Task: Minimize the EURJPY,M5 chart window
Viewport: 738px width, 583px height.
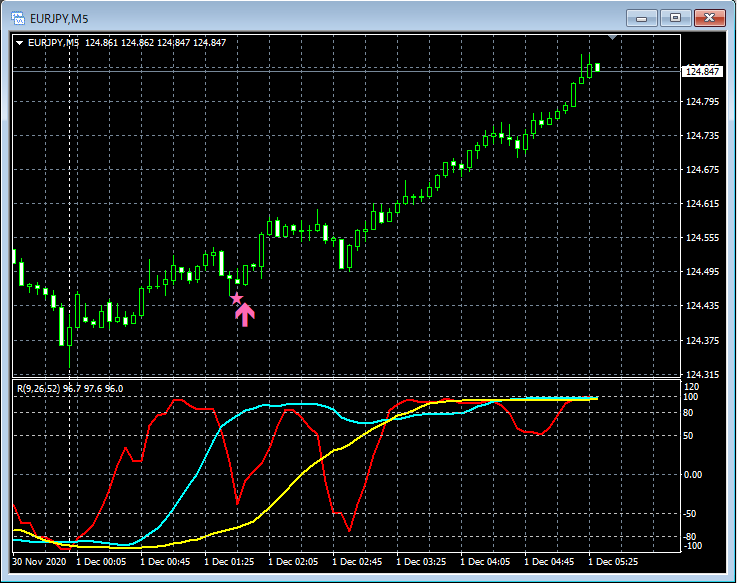Action: 643,18
